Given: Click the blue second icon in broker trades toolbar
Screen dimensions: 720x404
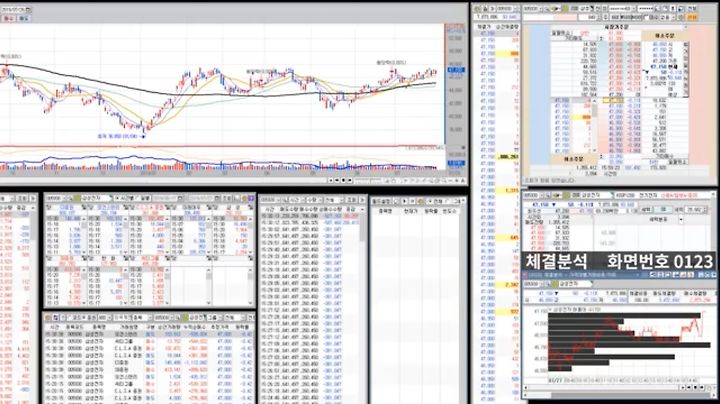Looking at the screenshot, I should [x=55, y=317].
